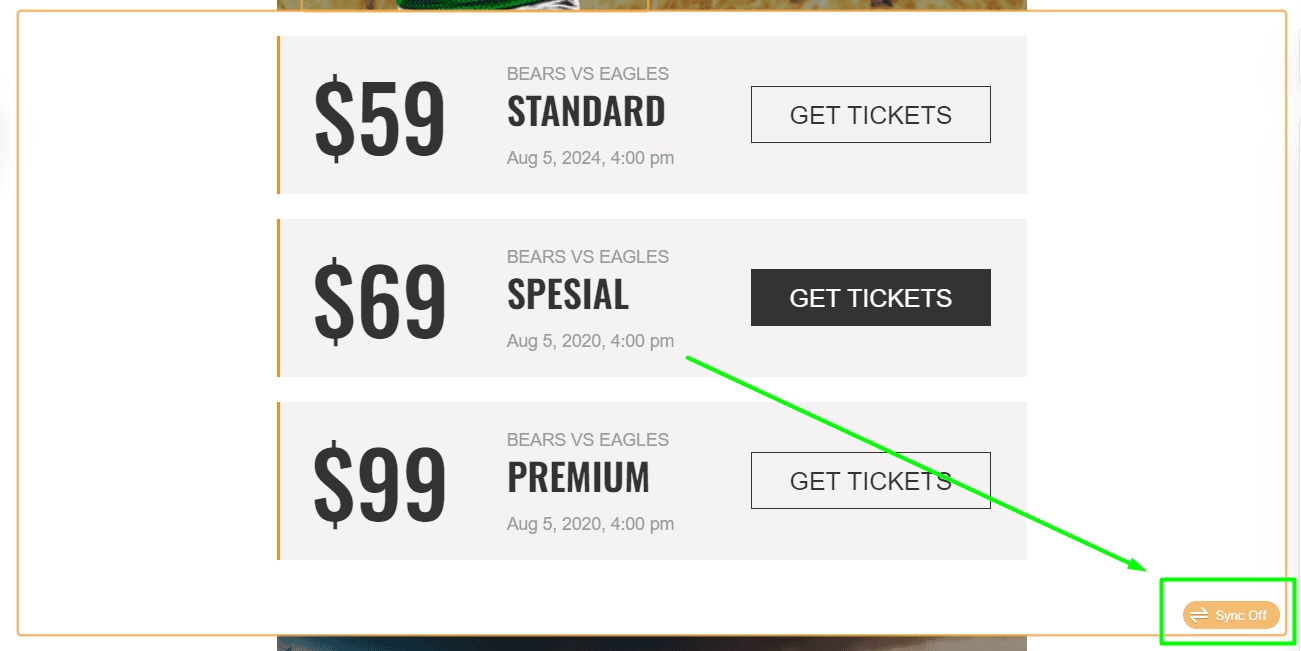Viewport: 1301px width, 651px height.
Task: Select the SPESIAL title text
Action: pyautogui.click(x=568, y=295)
